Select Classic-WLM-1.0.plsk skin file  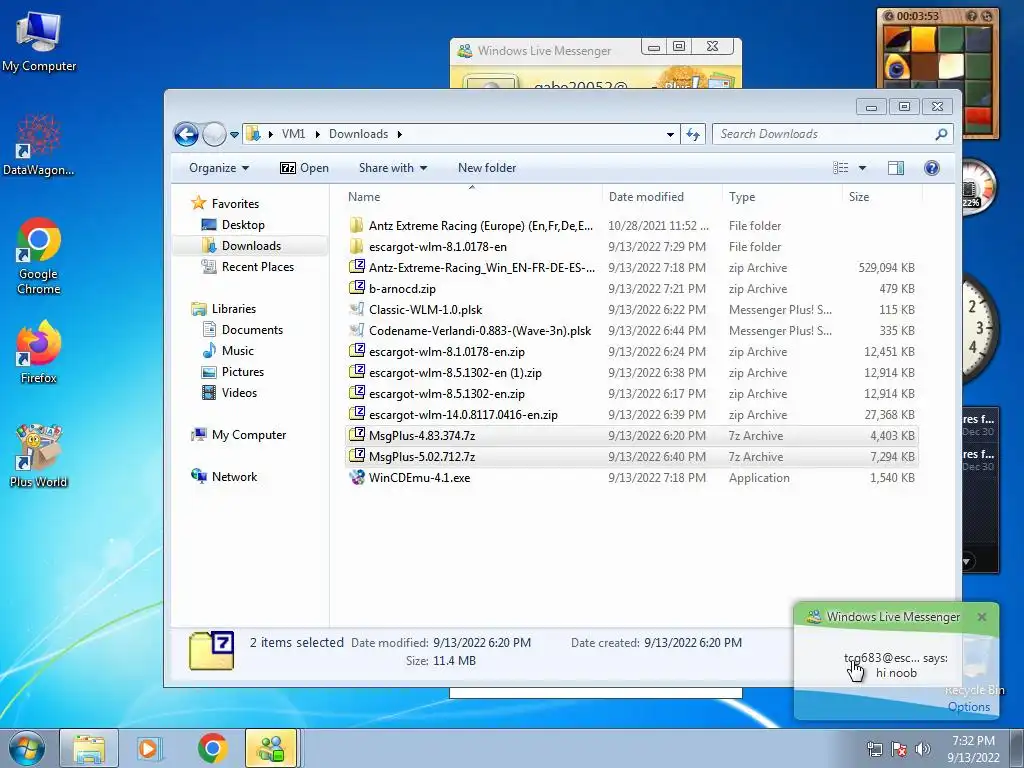[x=631, y=310]
